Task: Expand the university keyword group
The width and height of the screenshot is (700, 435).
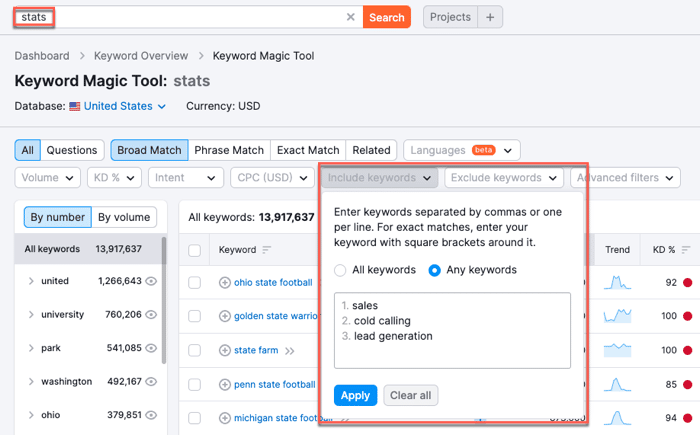Action: pos(31,315)
